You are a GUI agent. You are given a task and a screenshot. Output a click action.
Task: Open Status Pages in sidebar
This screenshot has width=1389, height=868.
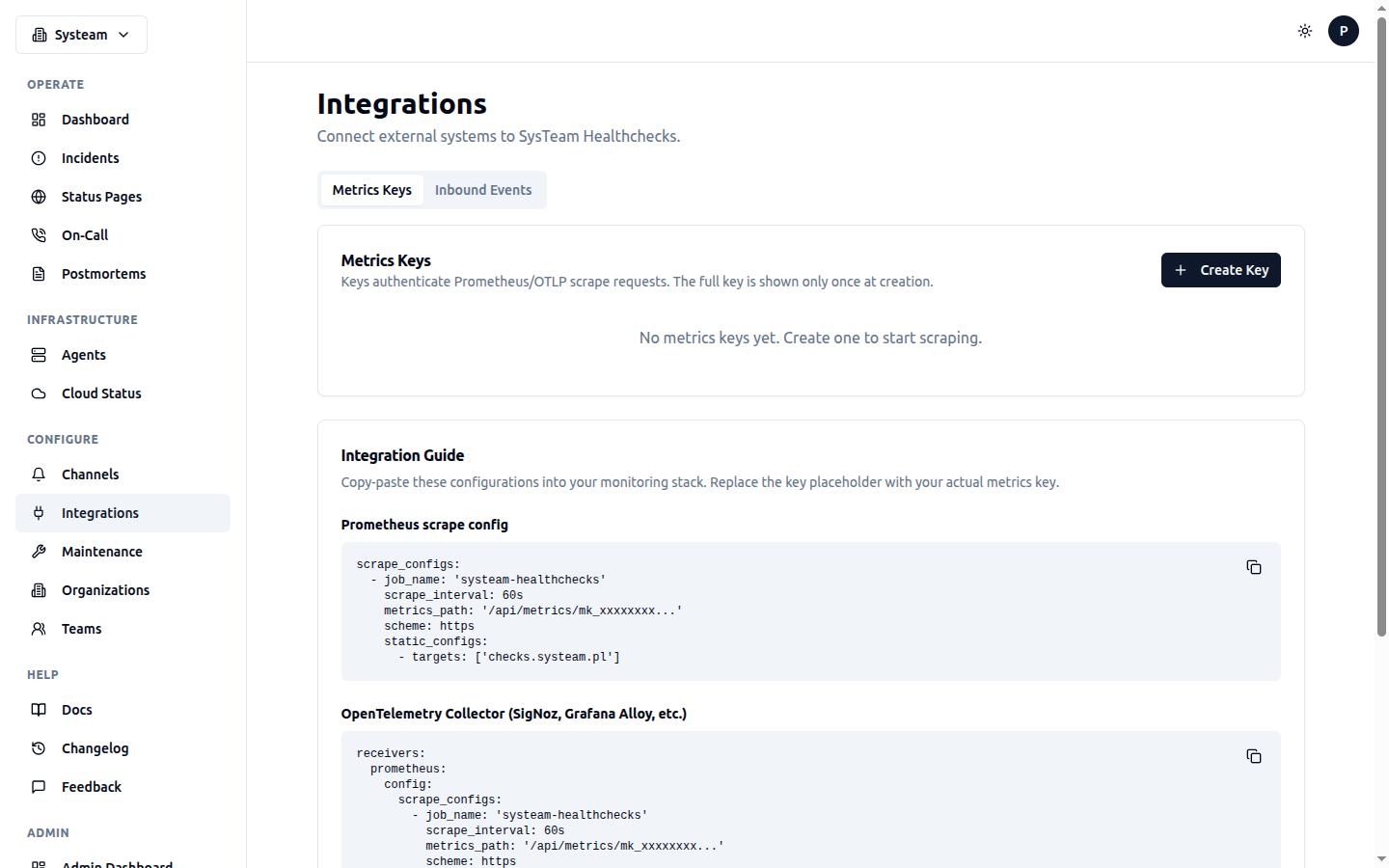click(123, 197)
